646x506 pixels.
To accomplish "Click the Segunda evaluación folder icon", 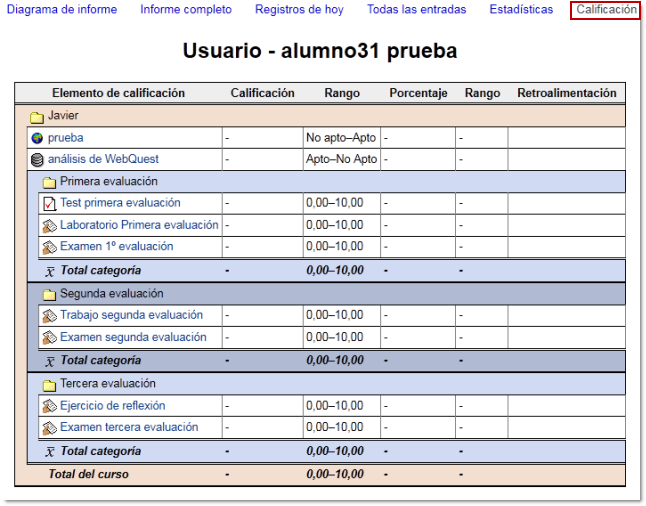I will point(49,295).
